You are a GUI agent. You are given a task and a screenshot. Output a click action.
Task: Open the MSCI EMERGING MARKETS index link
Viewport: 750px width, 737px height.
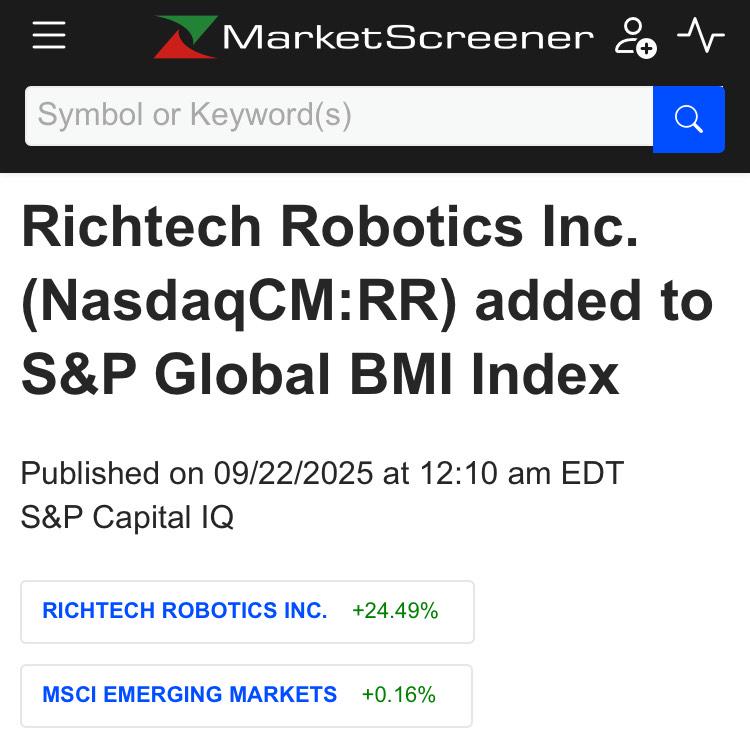coord(190,695)
